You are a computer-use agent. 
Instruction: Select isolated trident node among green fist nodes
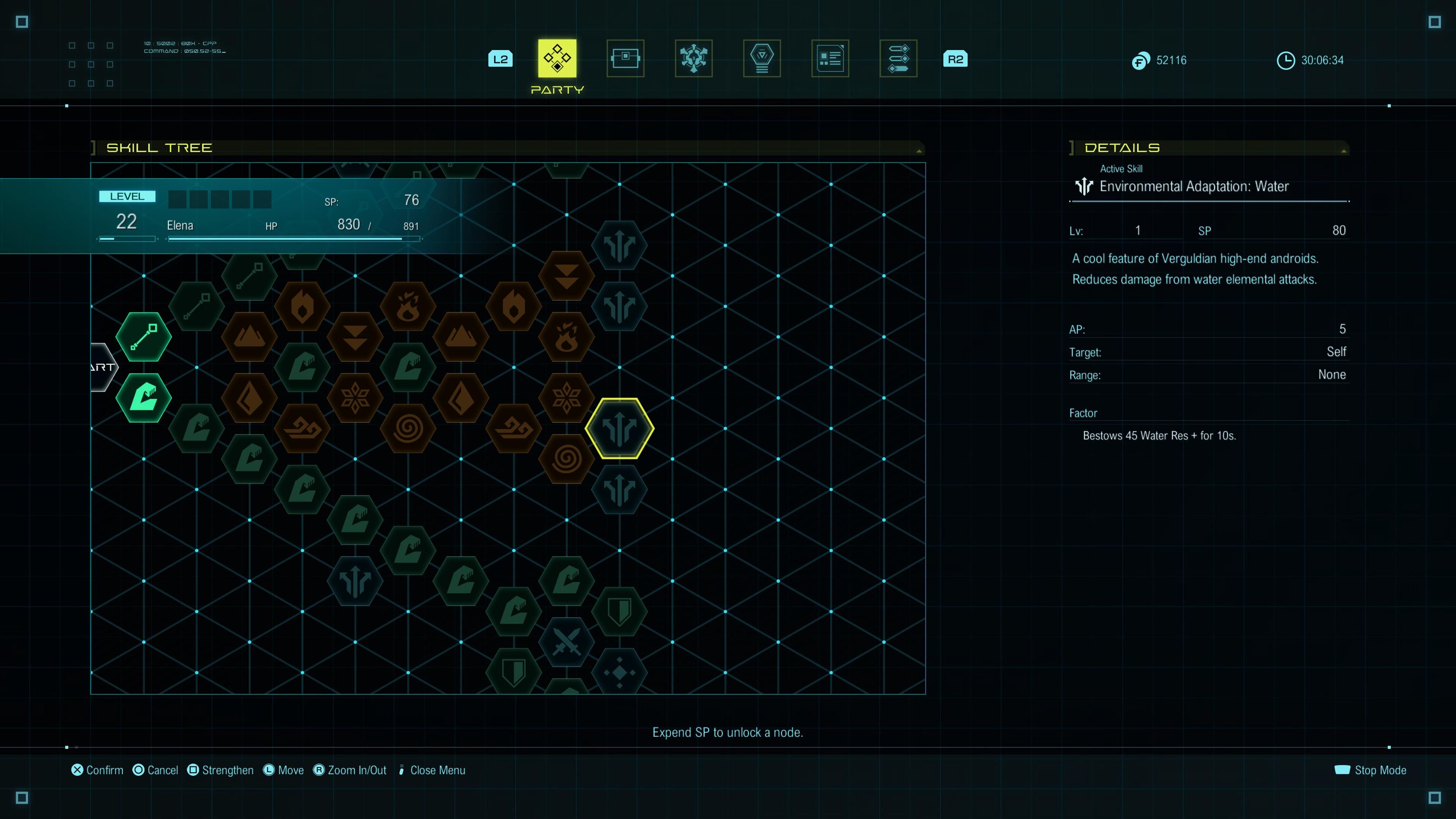[x=355, y=581]
